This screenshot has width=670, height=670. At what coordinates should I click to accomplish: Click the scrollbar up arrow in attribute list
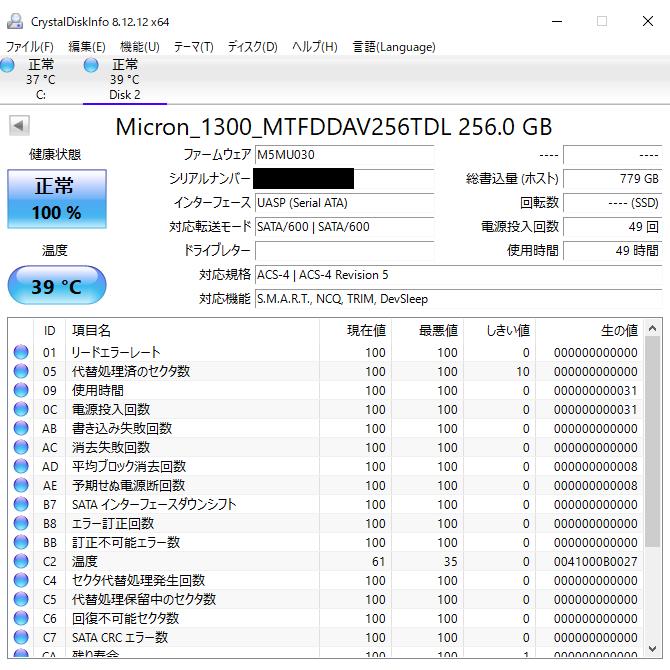click(652, 328)
